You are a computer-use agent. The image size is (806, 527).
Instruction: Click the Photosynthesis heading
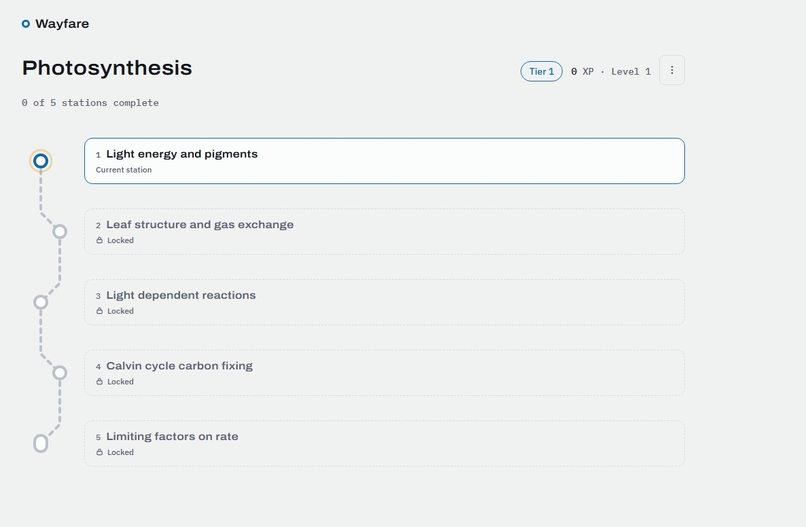click(x=107, y=68)
